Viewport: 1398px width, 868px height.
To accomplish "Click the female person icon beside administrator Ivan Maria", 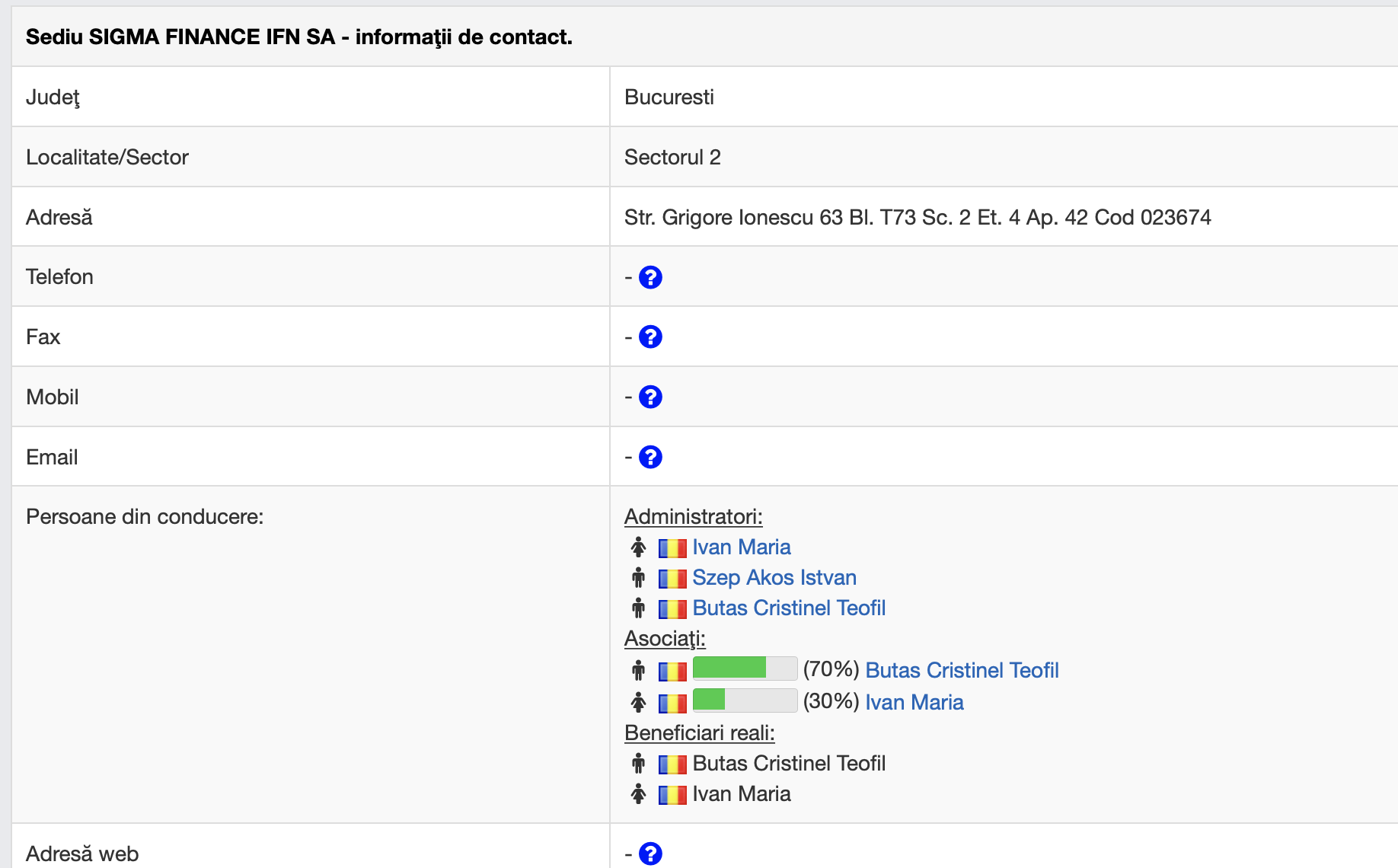I will click(638, 547).
